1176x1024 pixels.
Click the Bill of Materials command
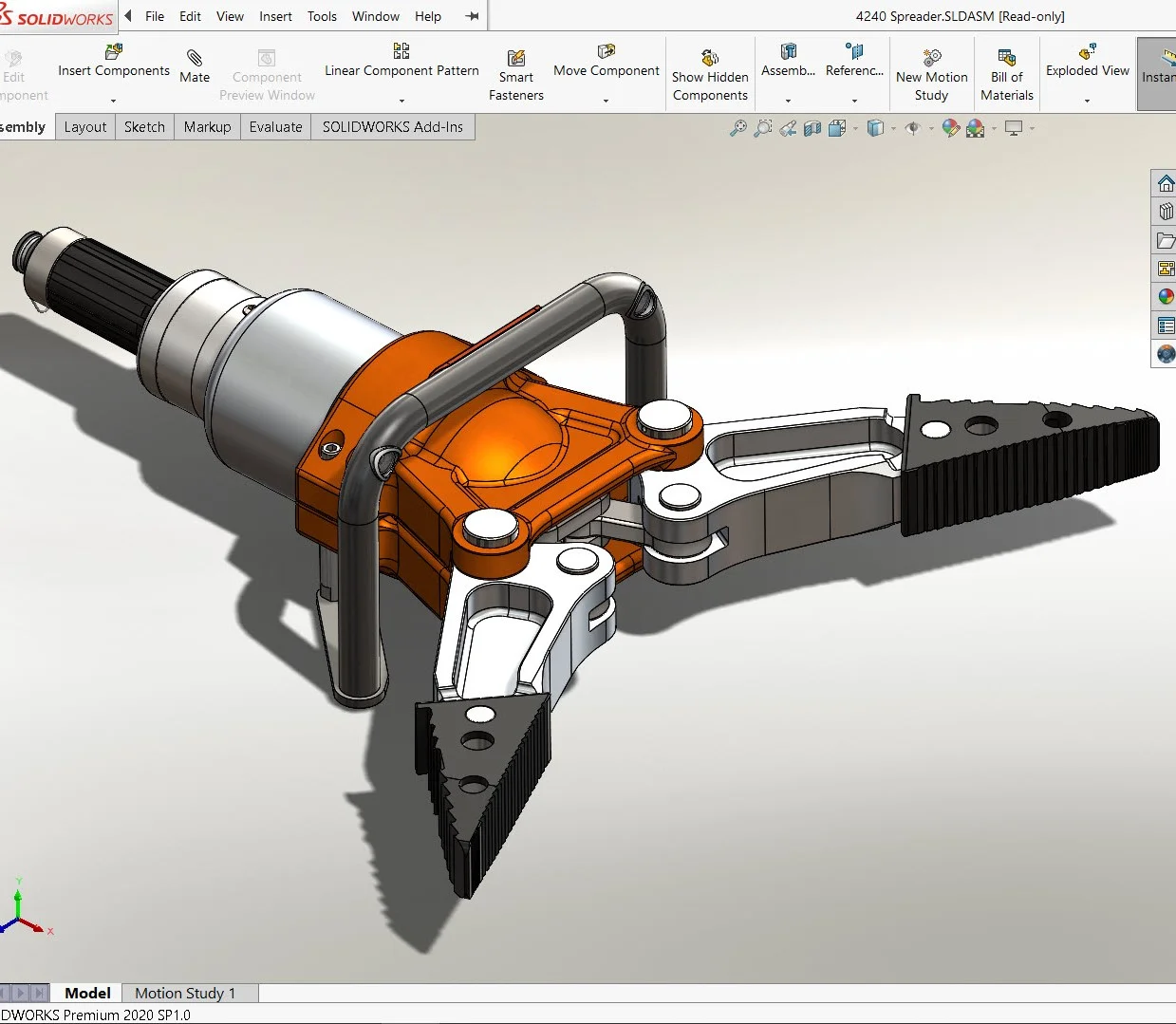coord(1006,71)
